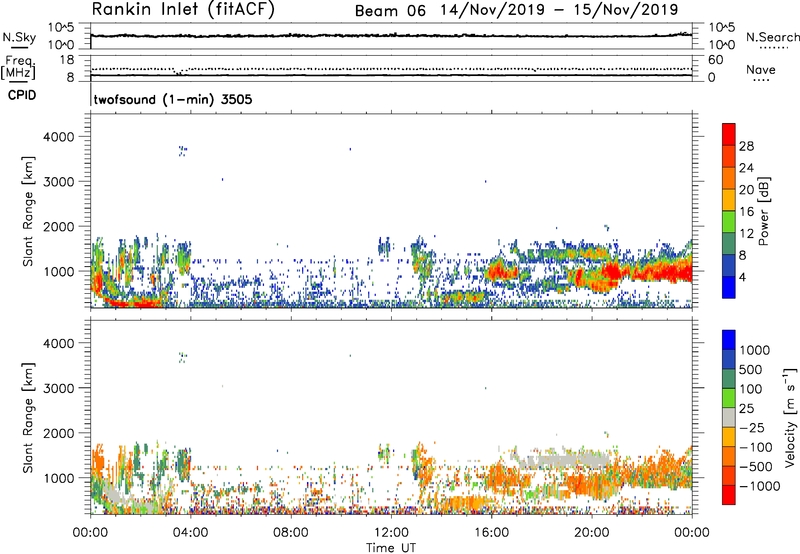Click the sky noise trace in the top panel
This screenshot has height=554, width=800.
coord(391,36)
